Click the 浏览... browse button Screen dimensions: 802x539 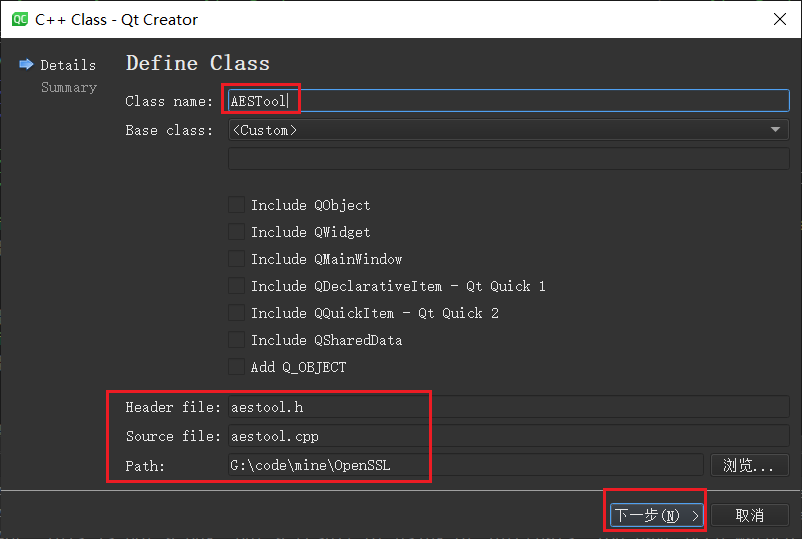tap(750, 465)
